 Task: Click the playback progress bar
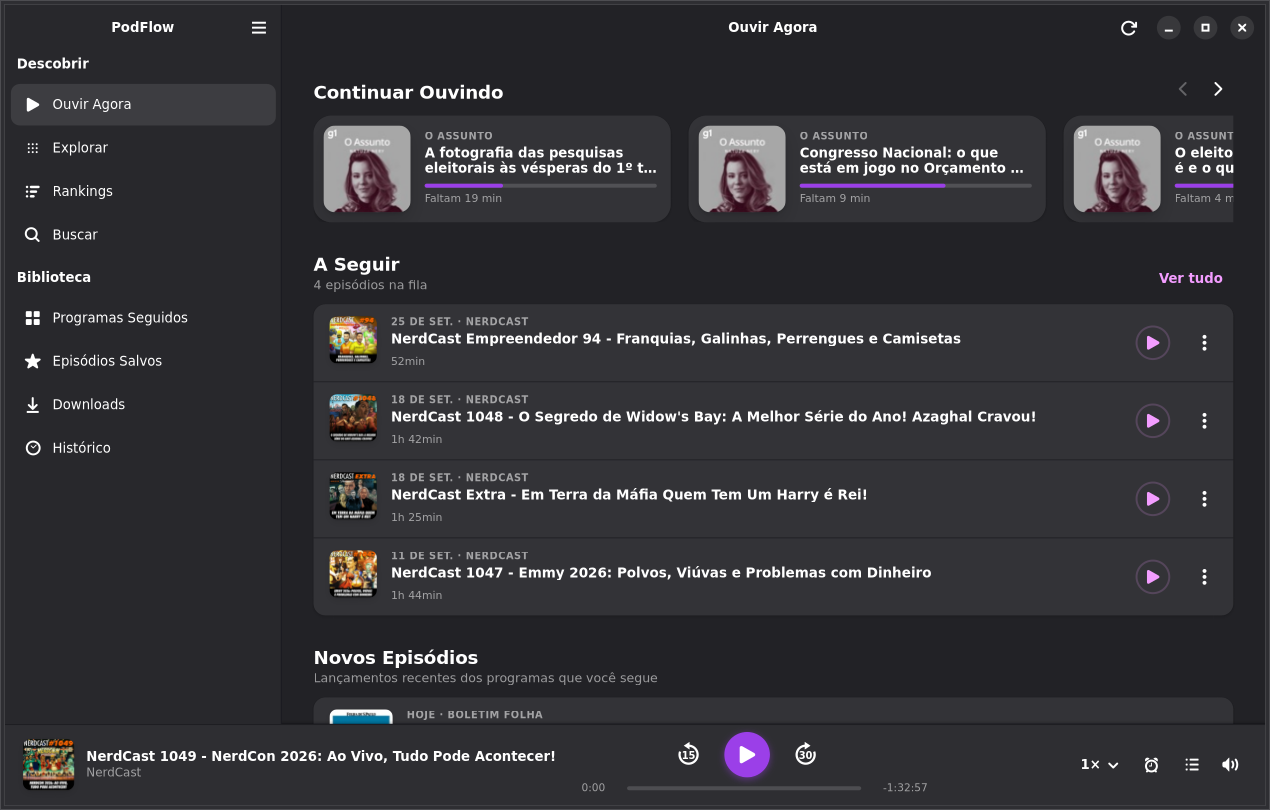pyautogui.click(x=744, y=788)
